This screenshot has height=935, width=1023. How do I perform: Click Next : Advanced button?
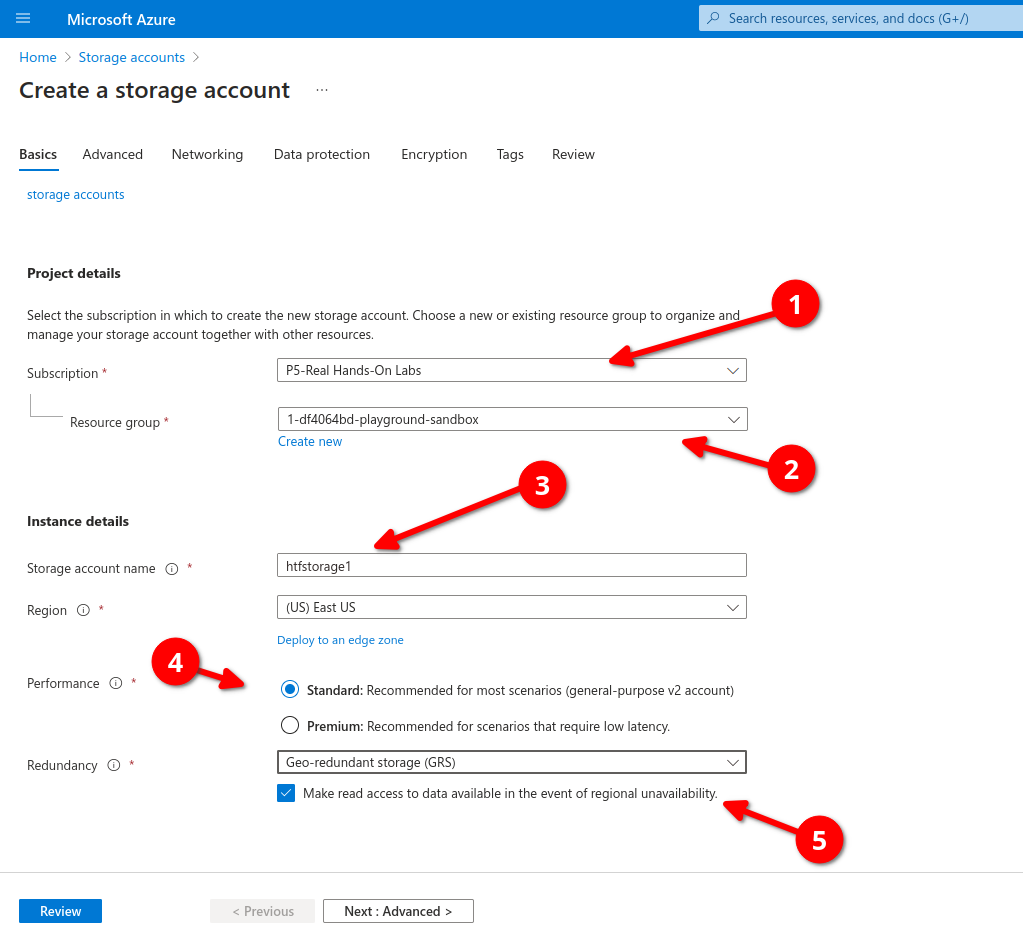(398, 911)
